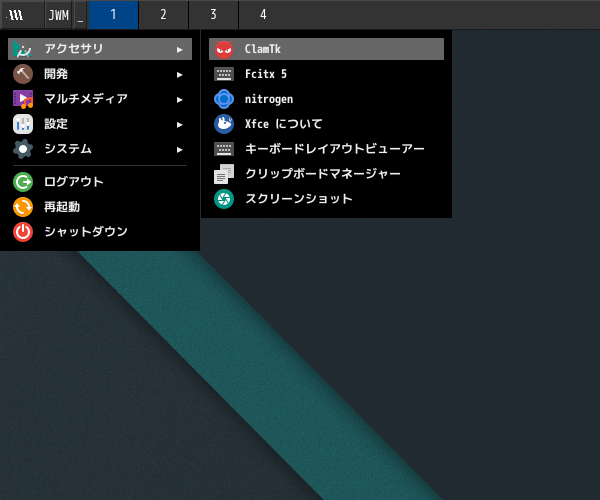600x500 pixels.
Task: Click the mixer sliders icon for 設定
Action: (x=23, y=124)
